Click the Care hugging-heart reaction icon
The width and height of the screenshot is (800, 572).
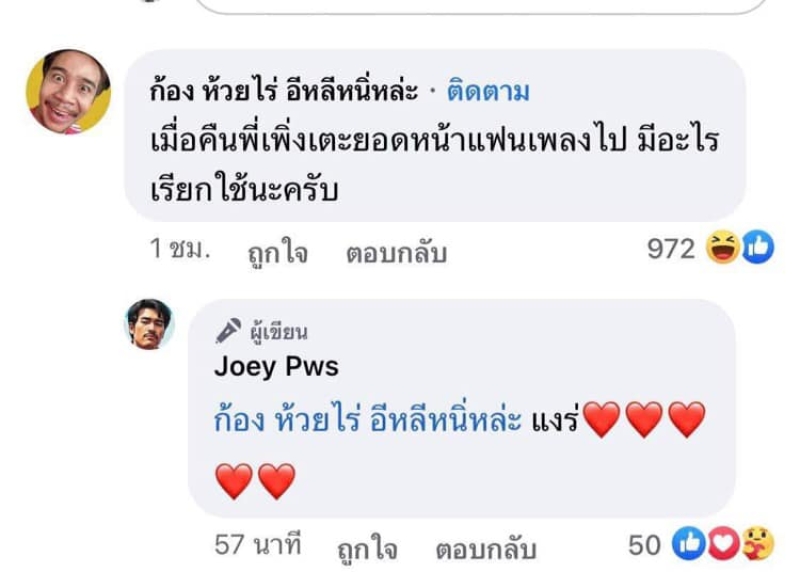(x=758, y=543)
